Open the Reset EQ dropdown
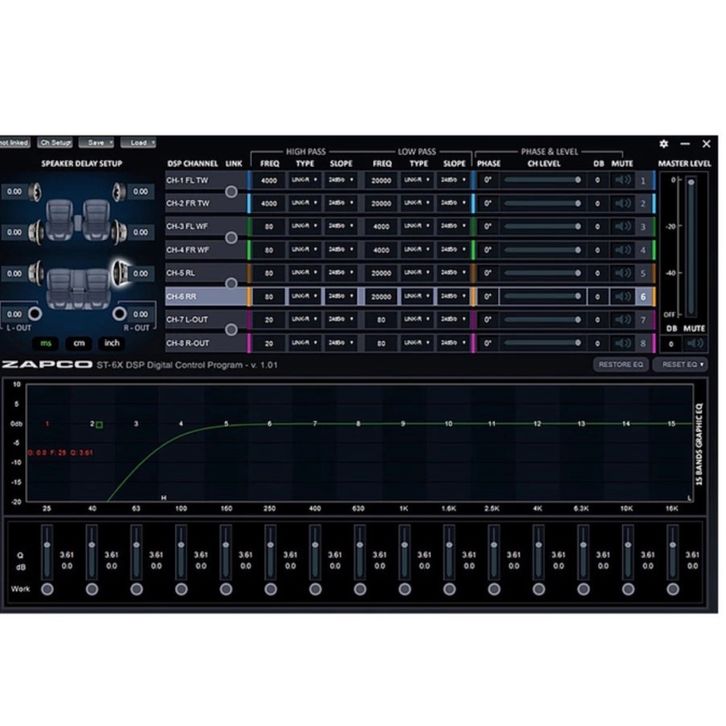 (680, 365)
